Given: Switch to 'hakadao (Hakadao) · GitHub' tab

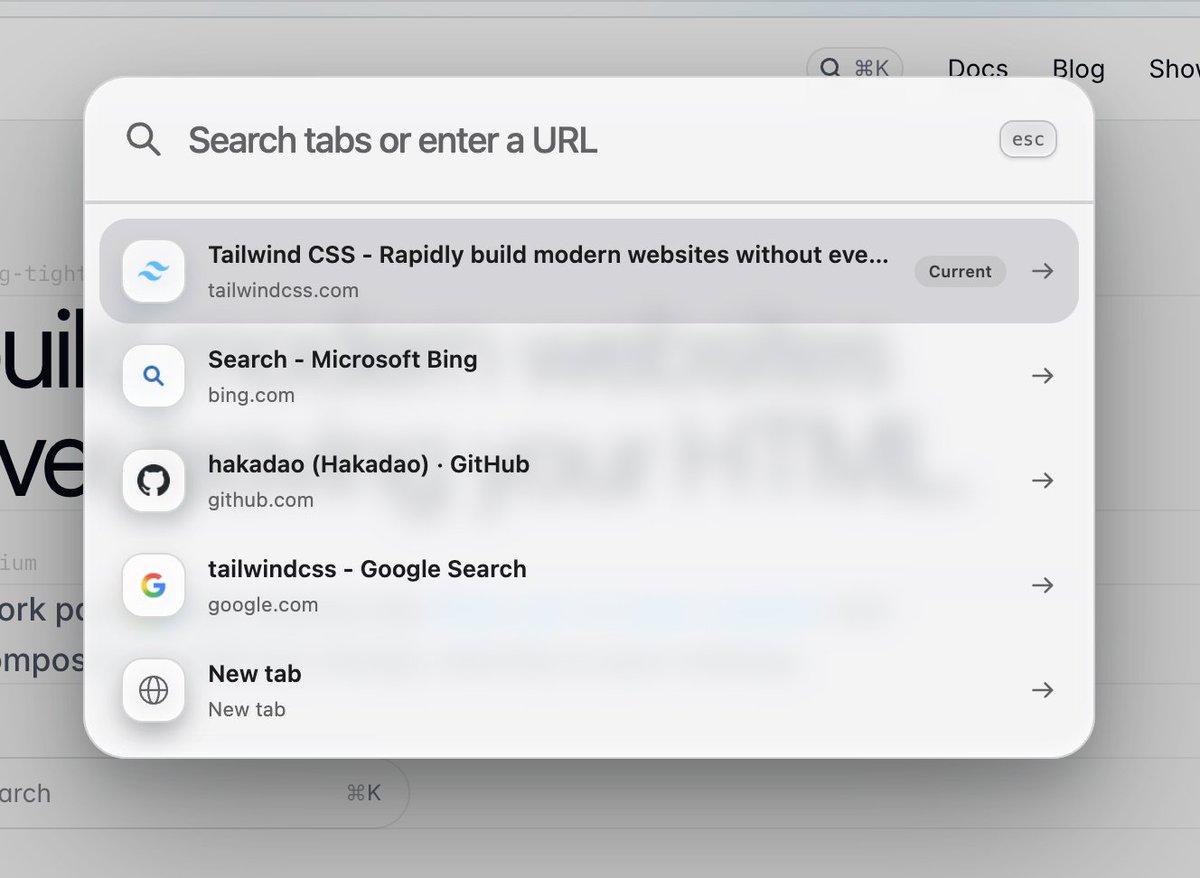Looking at the screenshot, I should point(369,464).
